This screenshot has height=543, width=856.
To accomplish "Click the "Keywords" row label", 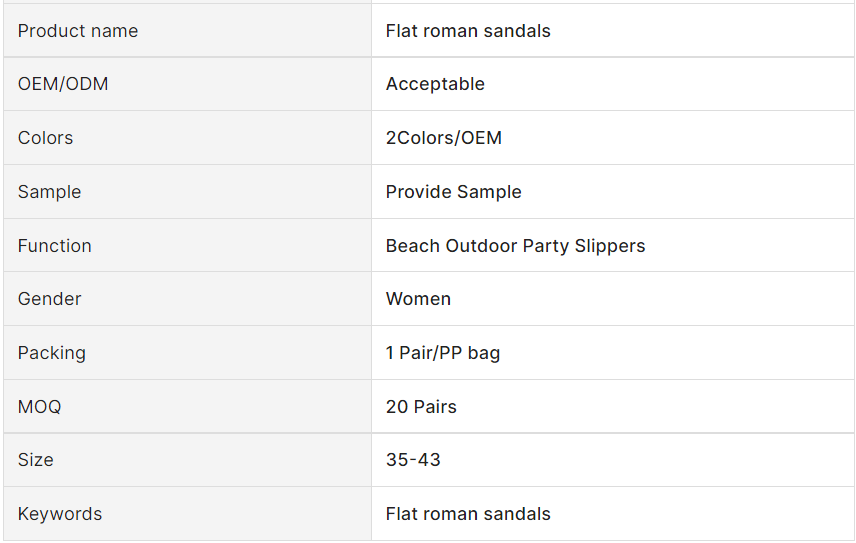I will 60,514.
